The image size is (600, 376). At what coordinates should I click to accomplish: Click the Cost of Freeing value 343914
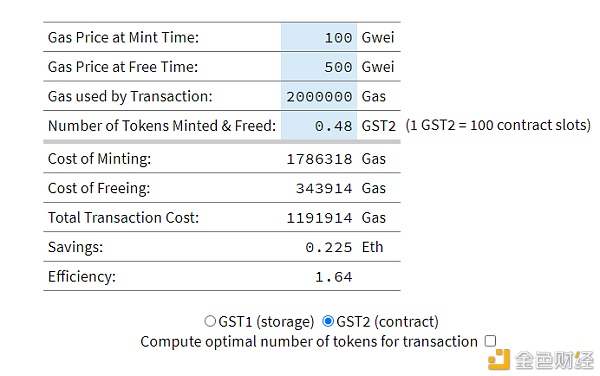(x=324, y=188)
